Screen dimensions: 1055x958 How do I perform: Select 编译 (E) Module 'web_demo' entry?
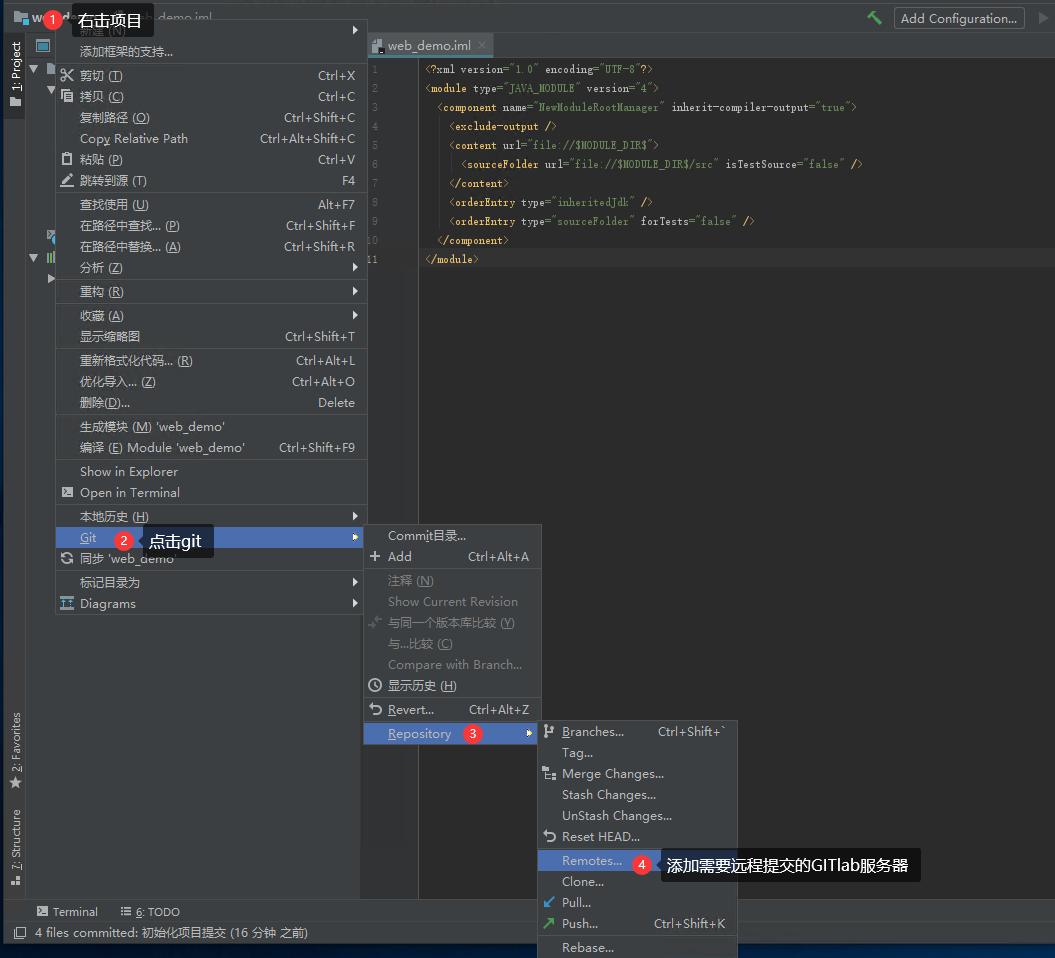pyautogui.click(x=211, y=447)
